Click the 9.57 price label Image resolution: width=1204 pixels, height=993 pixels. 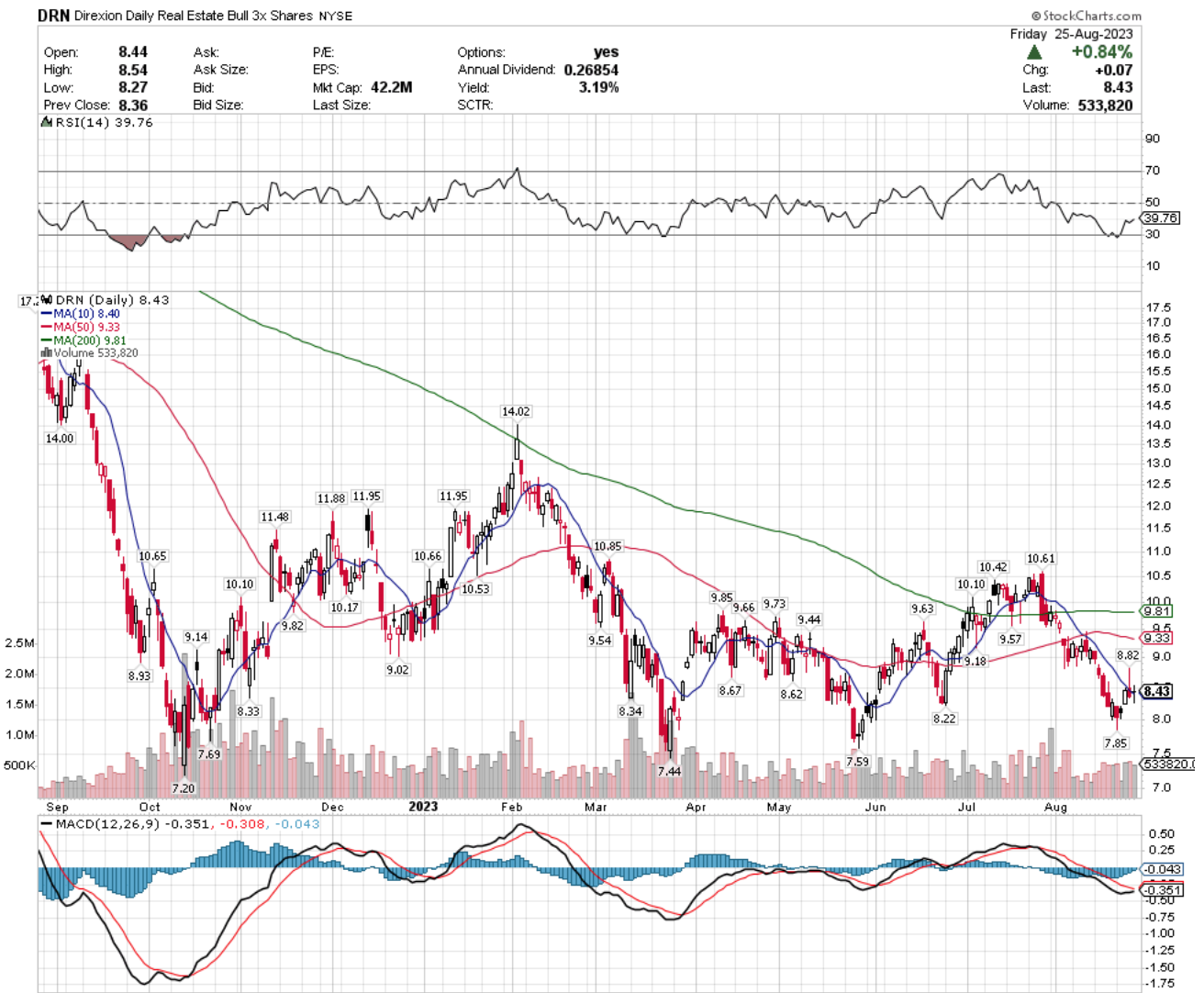[1010, 639]
